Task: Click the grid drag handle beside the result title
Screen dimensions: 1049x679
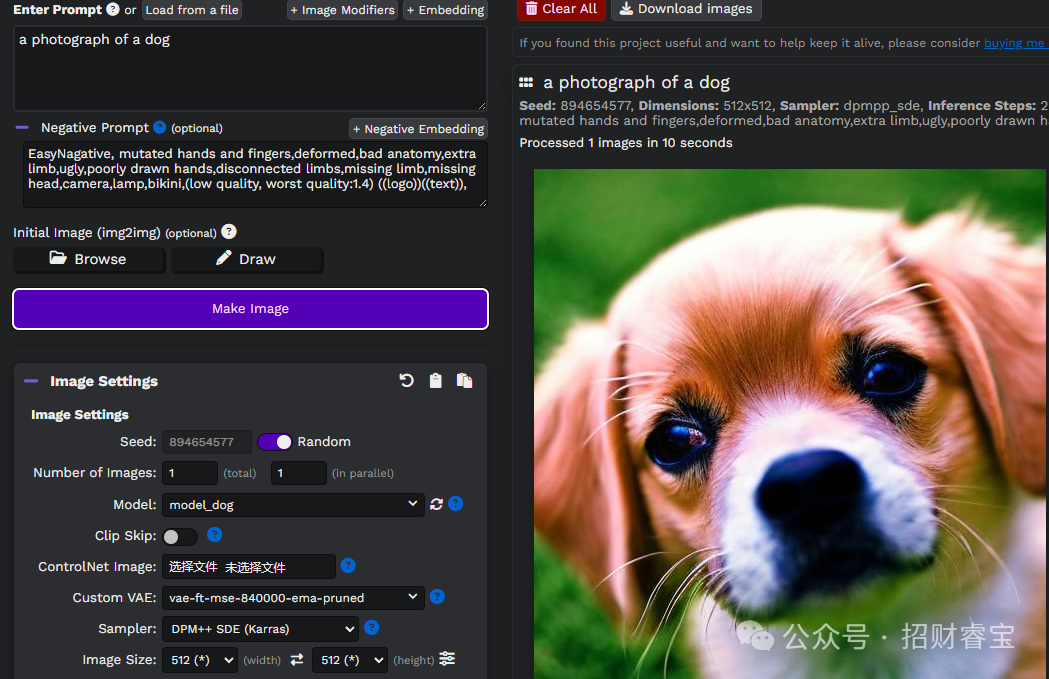Action: (527, 82)
